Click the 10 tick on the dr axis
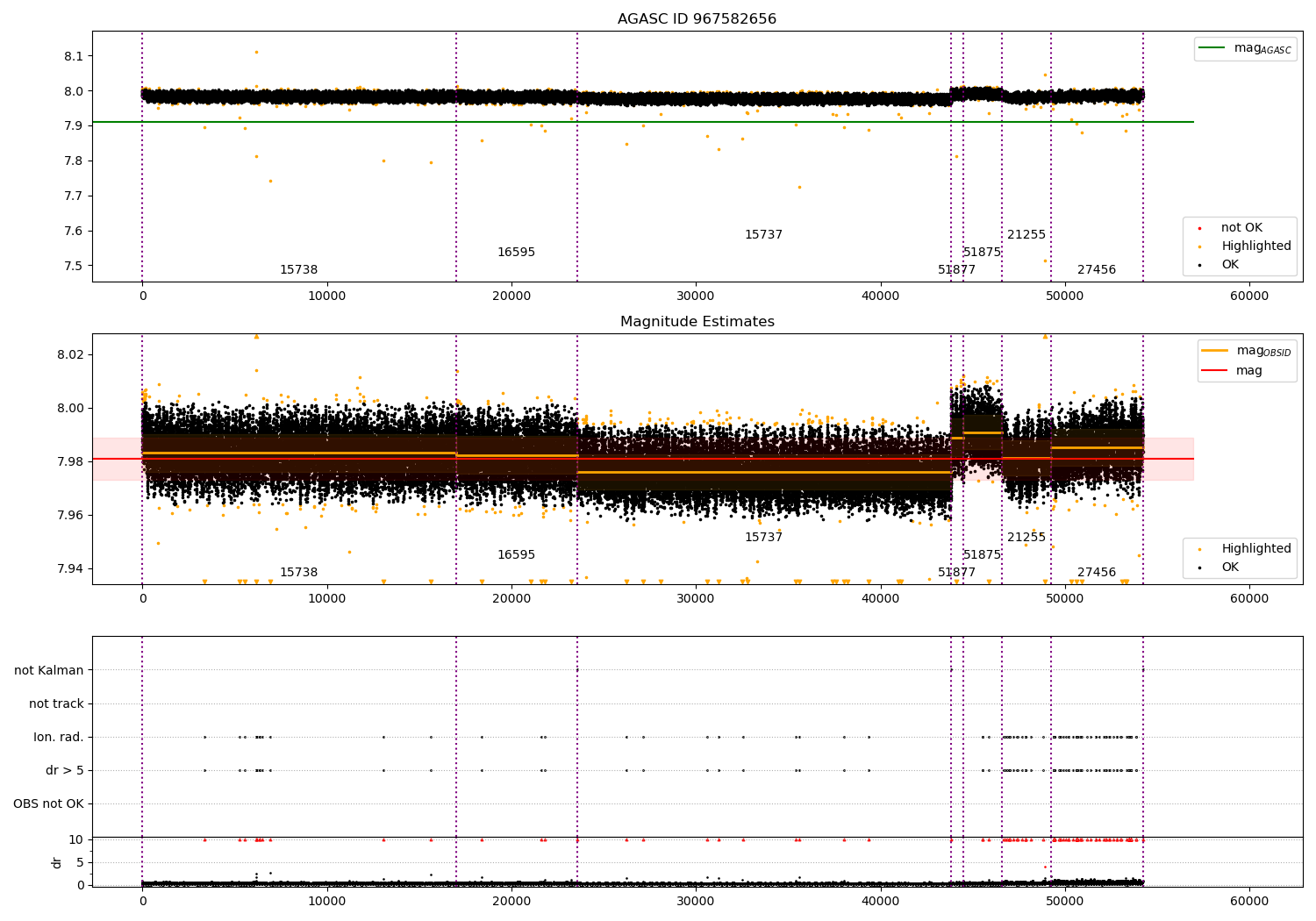This screenshot has width=1316, height=921. [76, 840]
